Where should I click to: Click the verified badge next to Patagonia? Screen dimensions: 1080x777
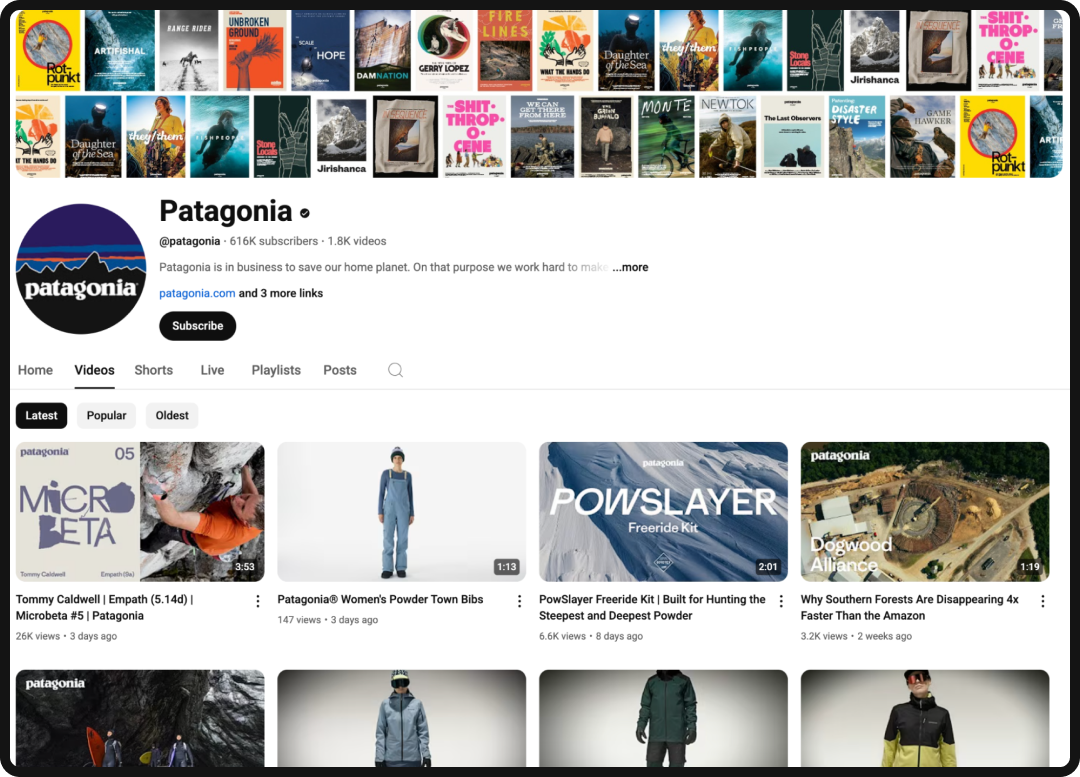pyautogui.click(x=305, y=213)
